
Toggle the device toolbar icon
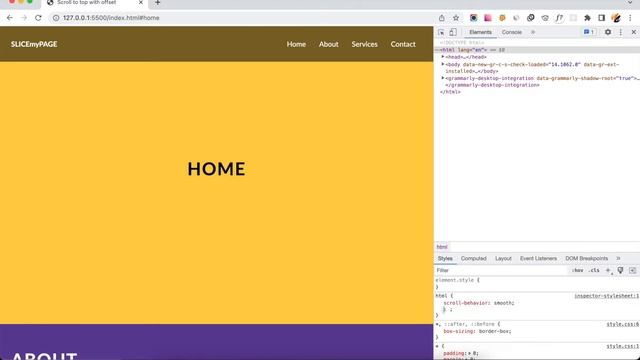tap(453, 32)
